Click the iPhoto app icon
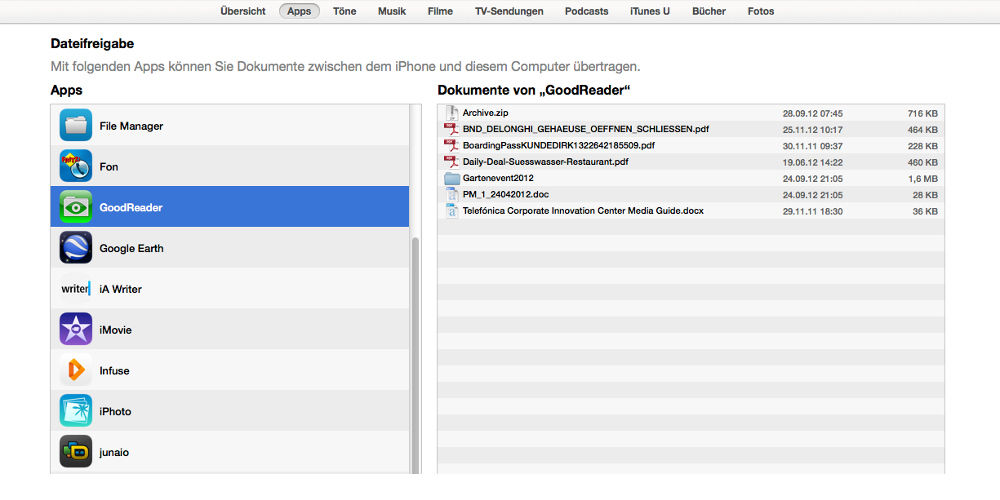This screenshot has height=500, width=1000. click(76, 411)
